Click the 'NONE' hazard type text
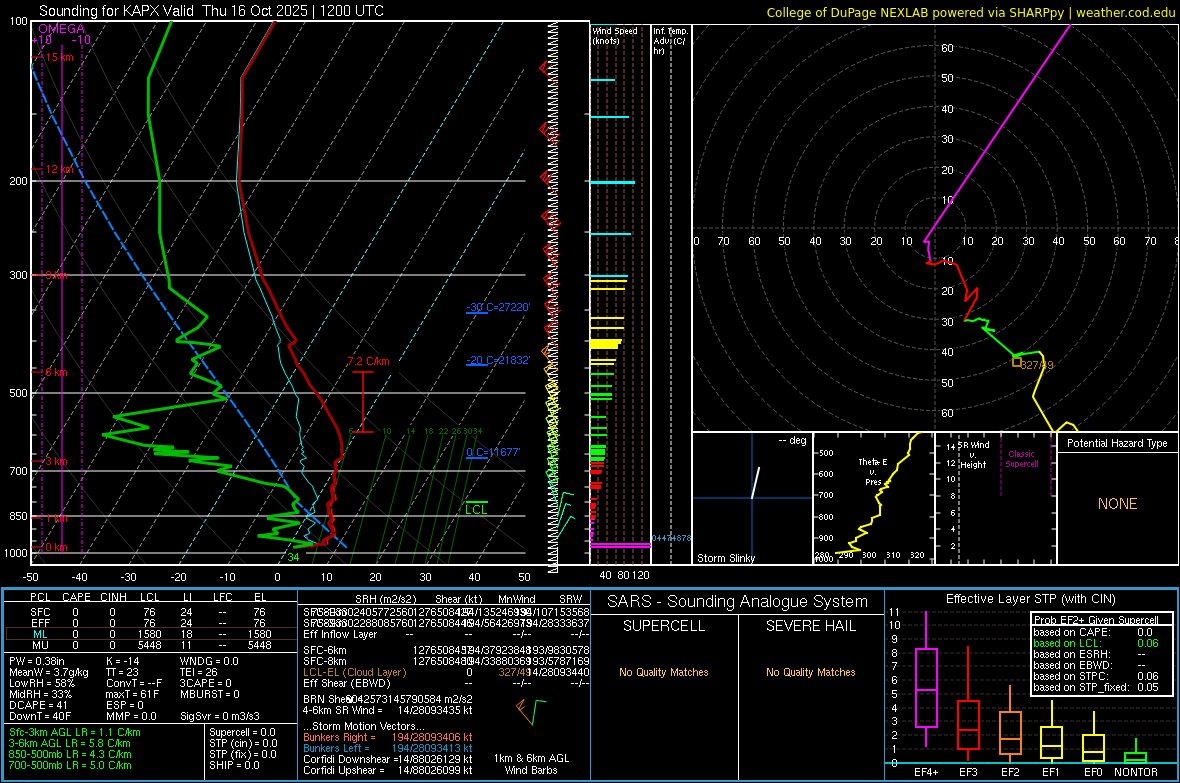 (1117, 504)
